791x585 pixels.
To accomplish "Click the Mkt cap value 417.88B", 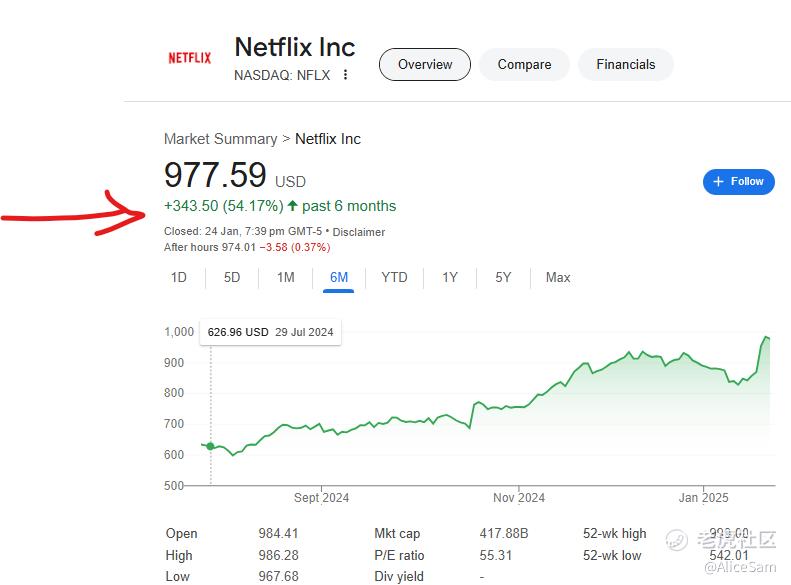I will click(504, 533).
